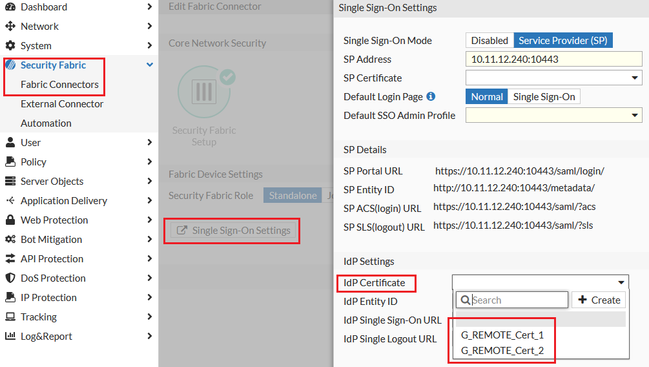649x367 pixels.
Task: Collapse the Security Fabric menu chevron
Action: (x=150, y=65)
